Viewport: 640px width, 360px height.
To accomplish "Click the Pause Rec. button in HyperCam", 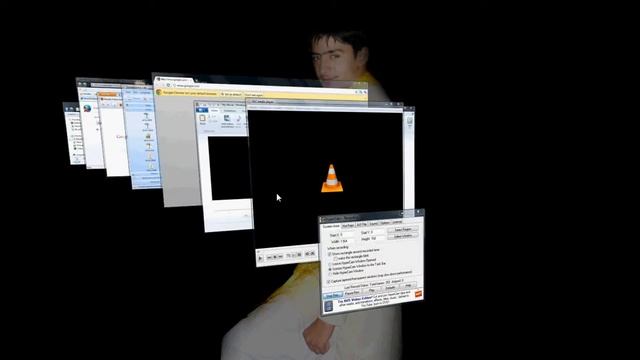I will click(x=352, y=292).
